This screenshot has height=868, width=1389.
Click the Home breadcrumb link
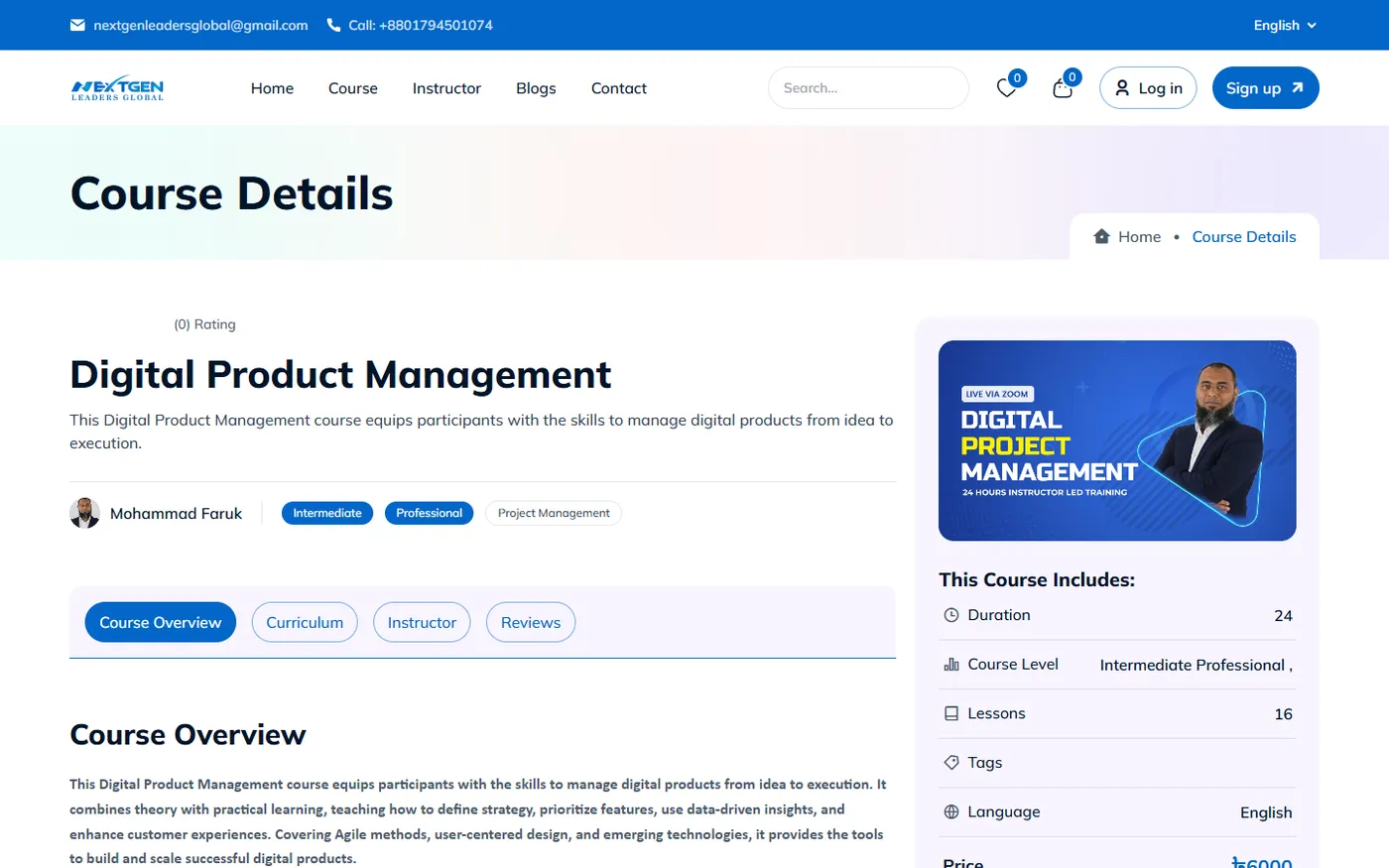pyautogui.click(x=1139, y=236)
